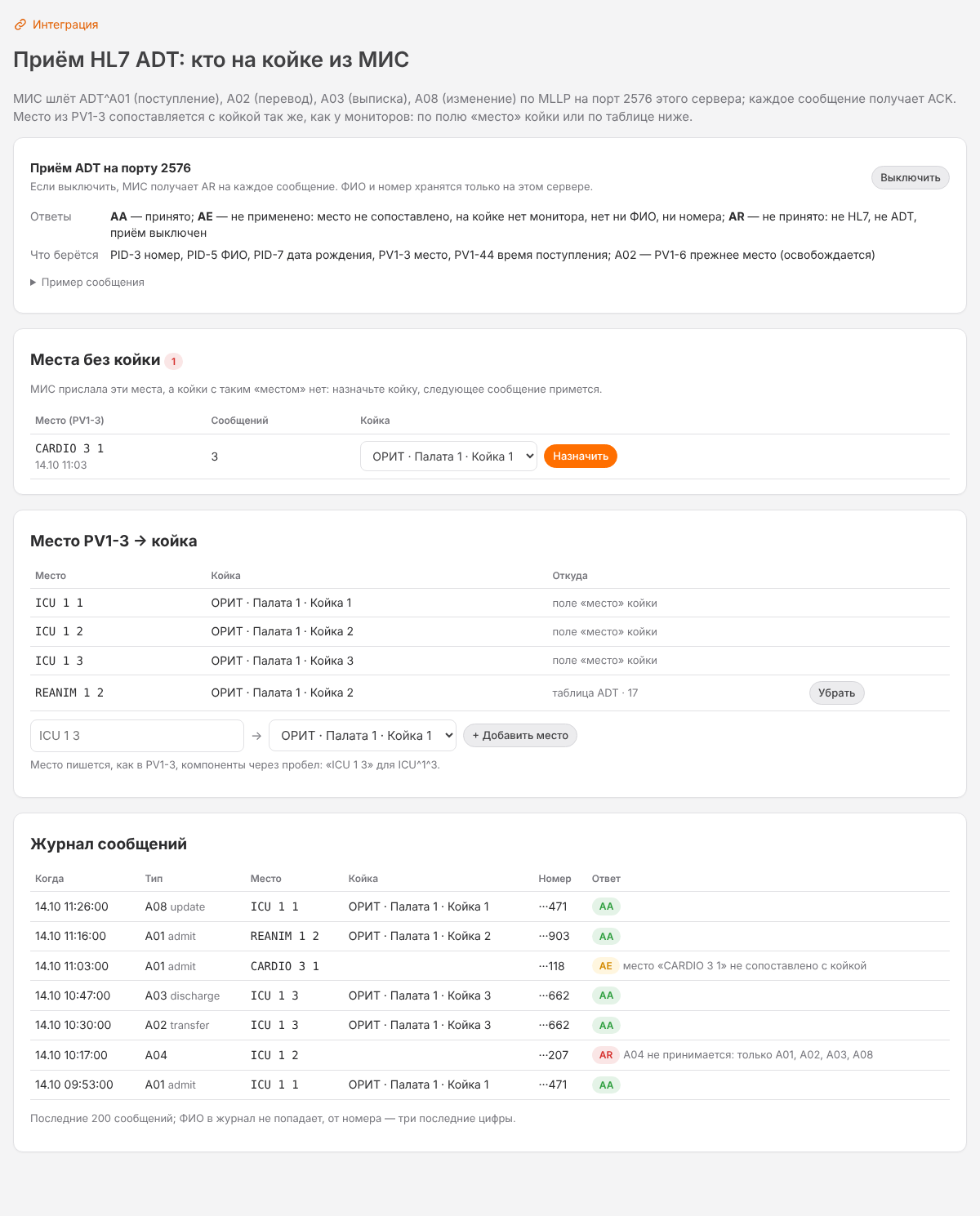Screen dimensions: 980x1216
Task: Click the heading "Приём ADT на порту 2576"
Action: pyautogui.click(x=110, y=168)
